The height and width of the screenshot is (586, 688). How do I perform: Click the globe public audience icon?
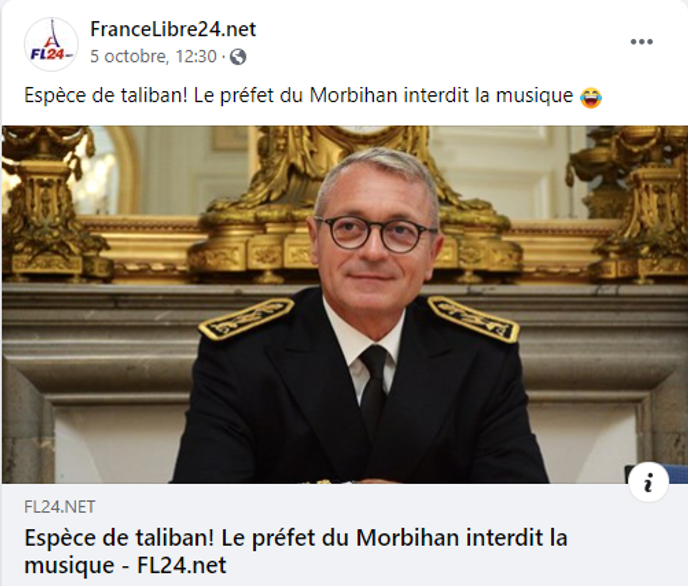tap(238, 57)
